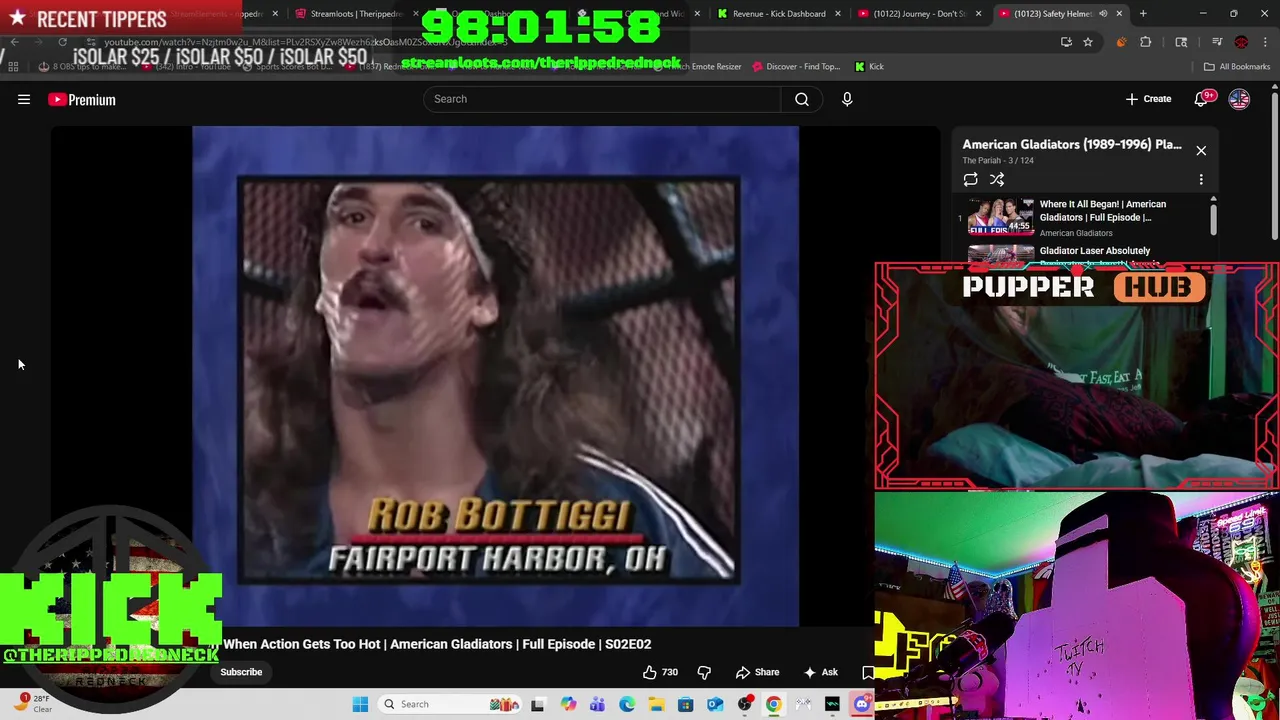Viewport: 1280px width, 720px height.
Task: Open OBS Studio on the taskbar
Action: (745, 704)
